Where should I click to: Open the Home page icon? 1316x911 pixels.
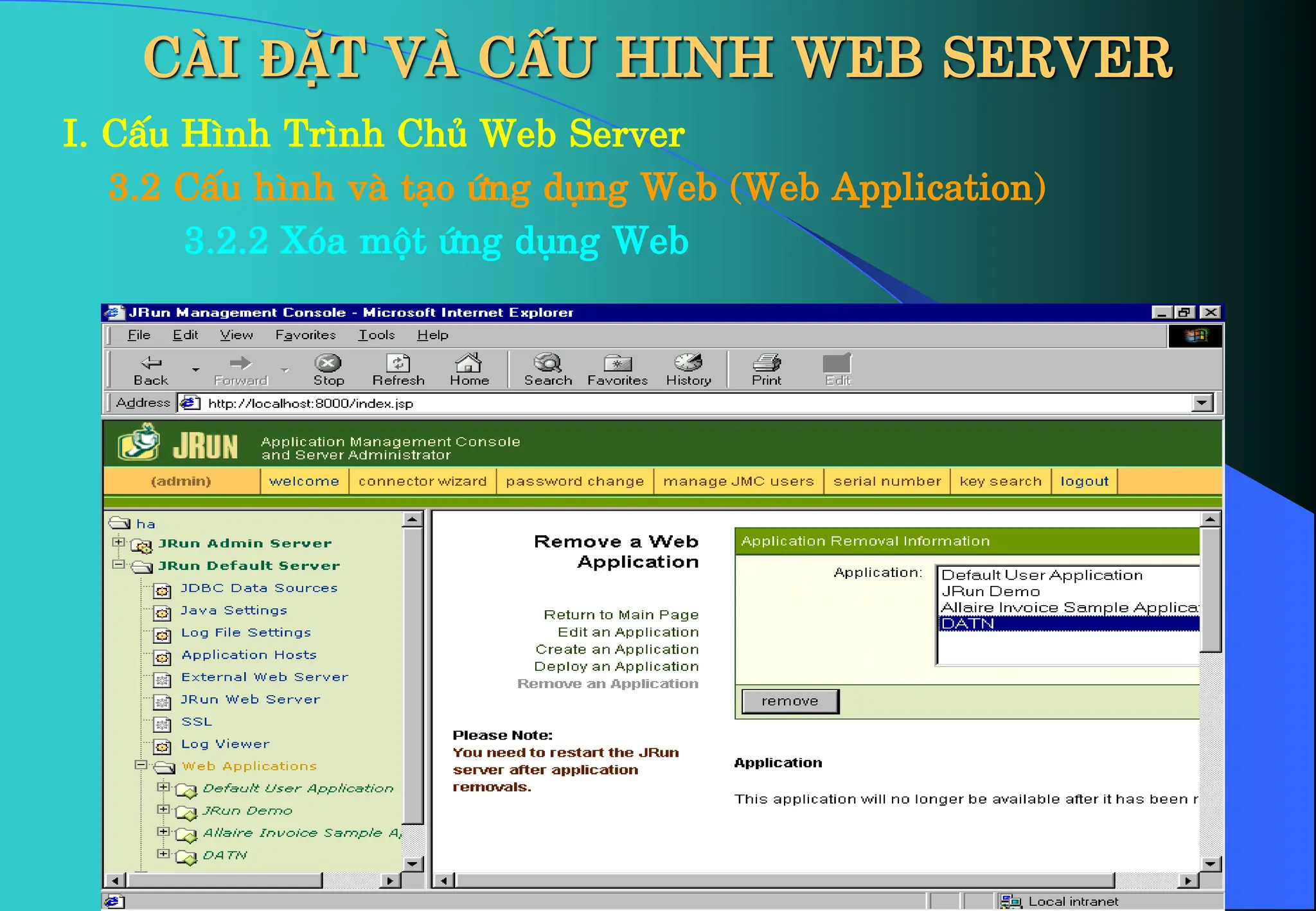coord(469,370)
